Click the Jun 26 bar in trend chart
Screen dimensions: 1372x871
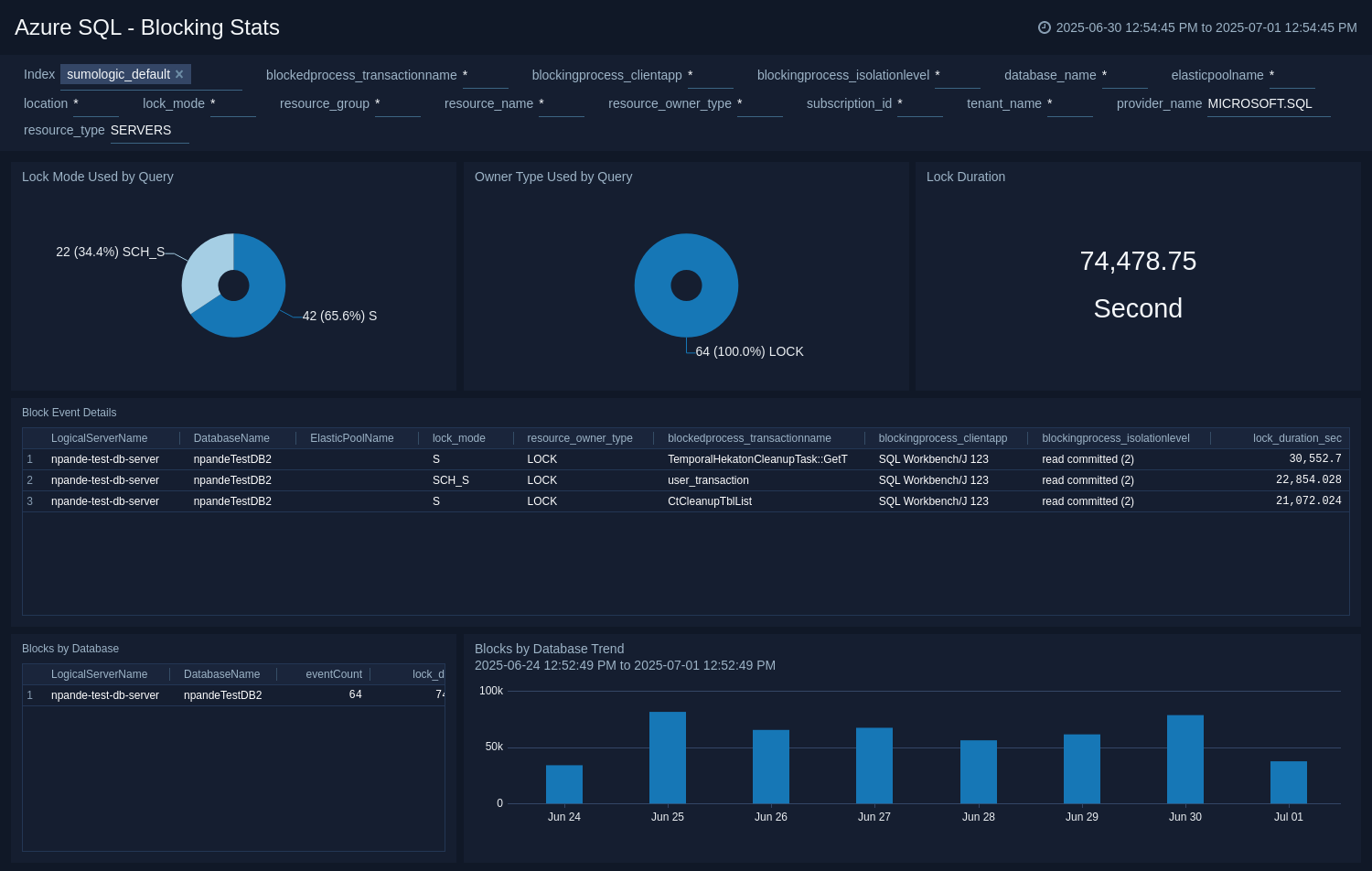(771, 767)
